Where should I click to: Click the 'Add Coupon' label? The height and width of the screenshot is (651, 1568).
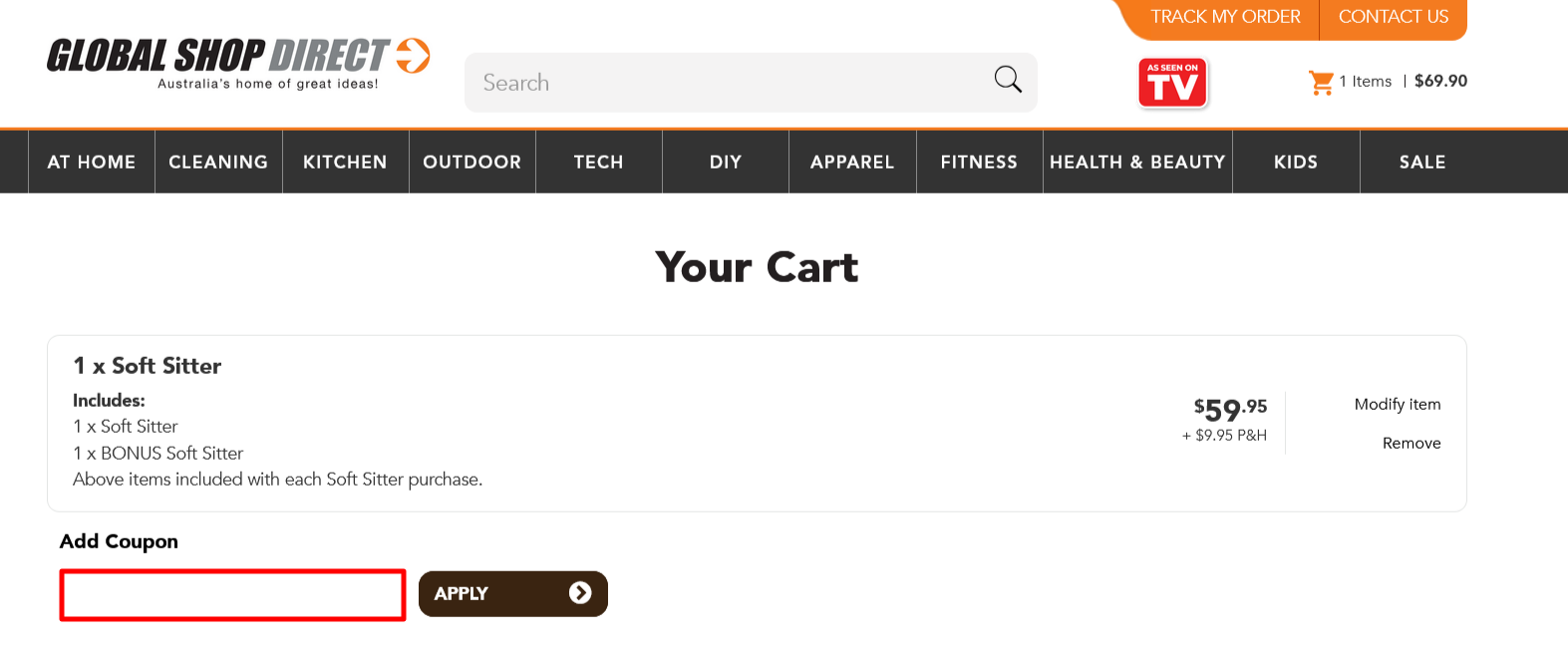[x=119, y=541]
